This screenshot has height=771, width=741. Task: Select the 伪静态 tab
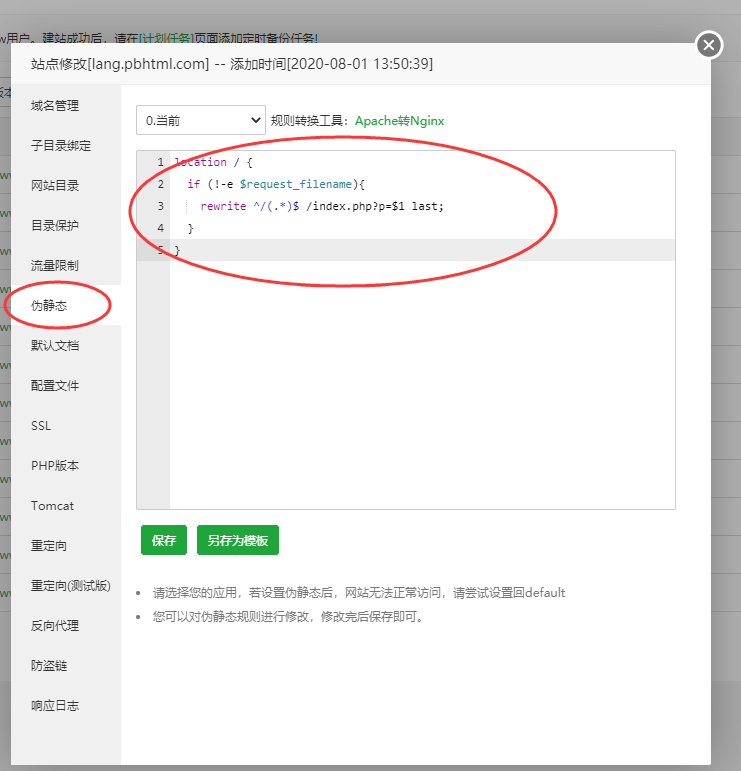(x=49, y=305)
